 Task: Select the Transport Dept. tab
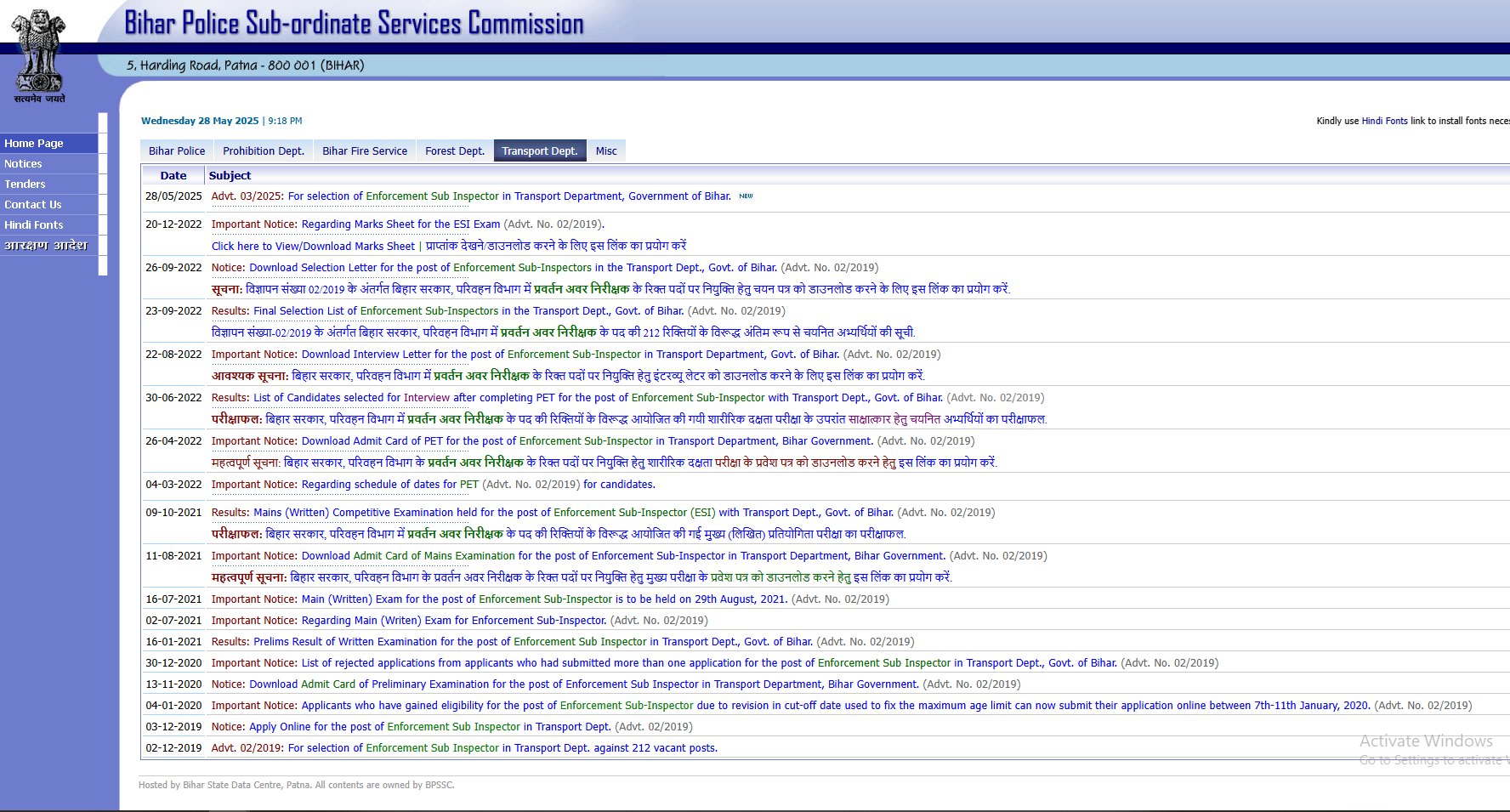[x=540, y=151]
